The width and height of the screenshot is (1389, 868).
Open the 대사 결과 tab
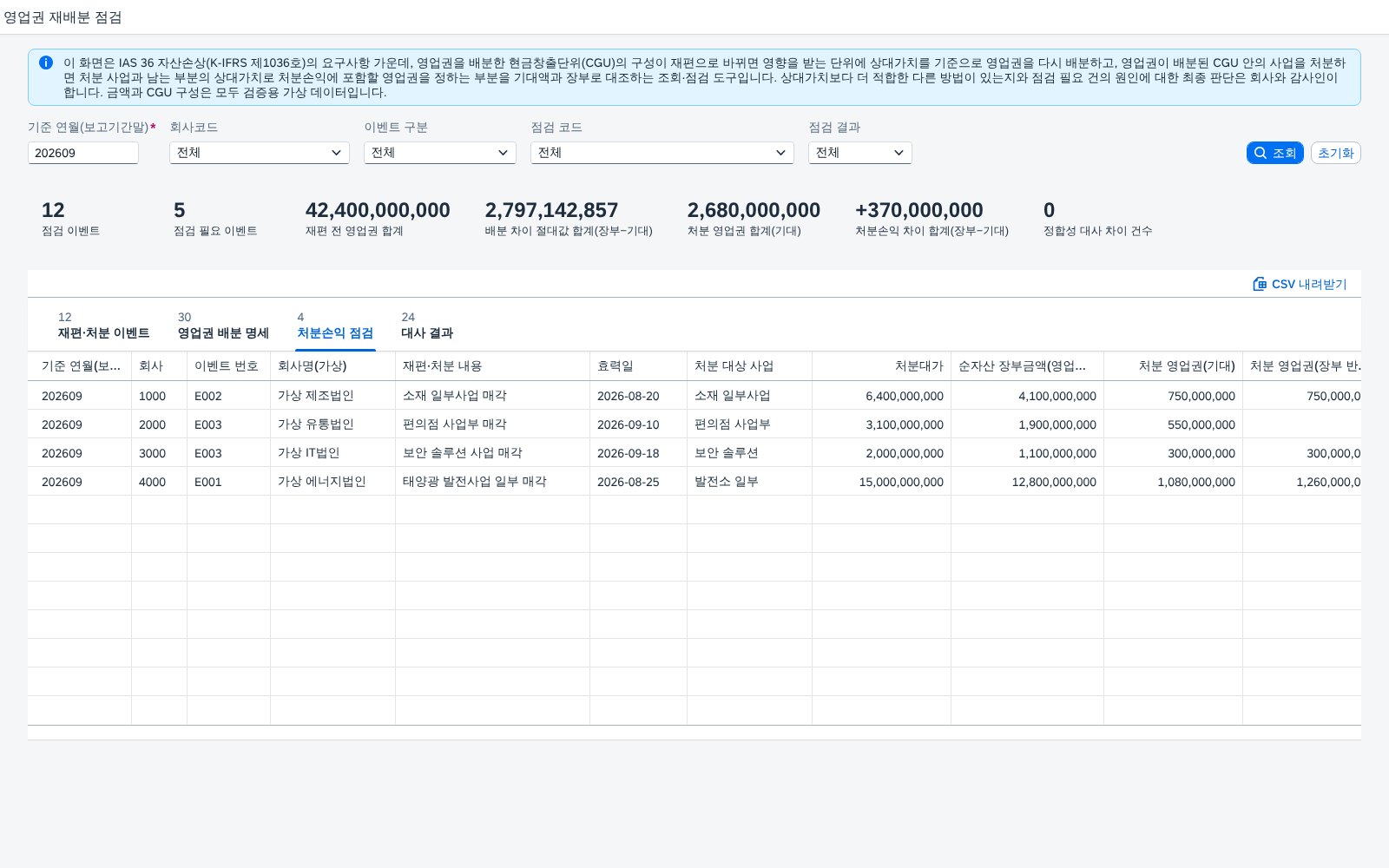point(427,325)
